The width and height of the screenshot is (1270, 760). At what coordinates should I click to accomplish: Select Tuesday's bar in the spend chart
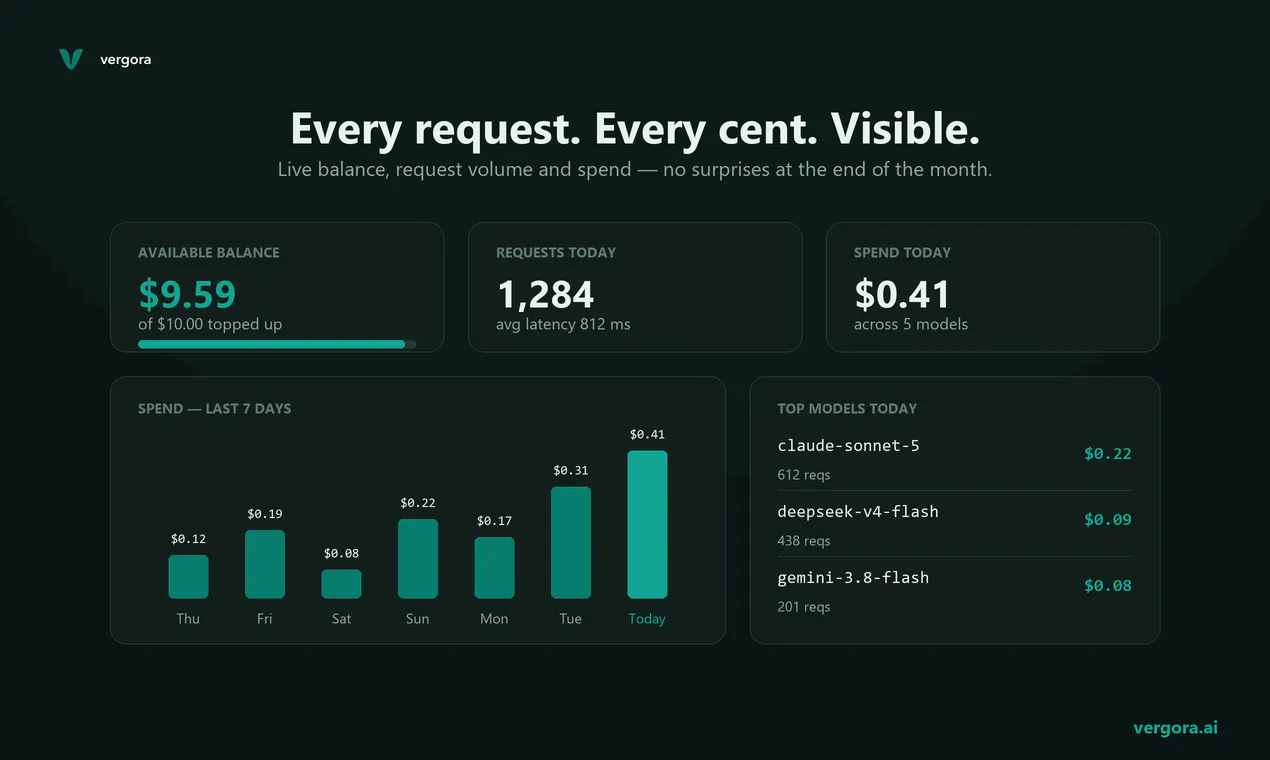[571, 543]
